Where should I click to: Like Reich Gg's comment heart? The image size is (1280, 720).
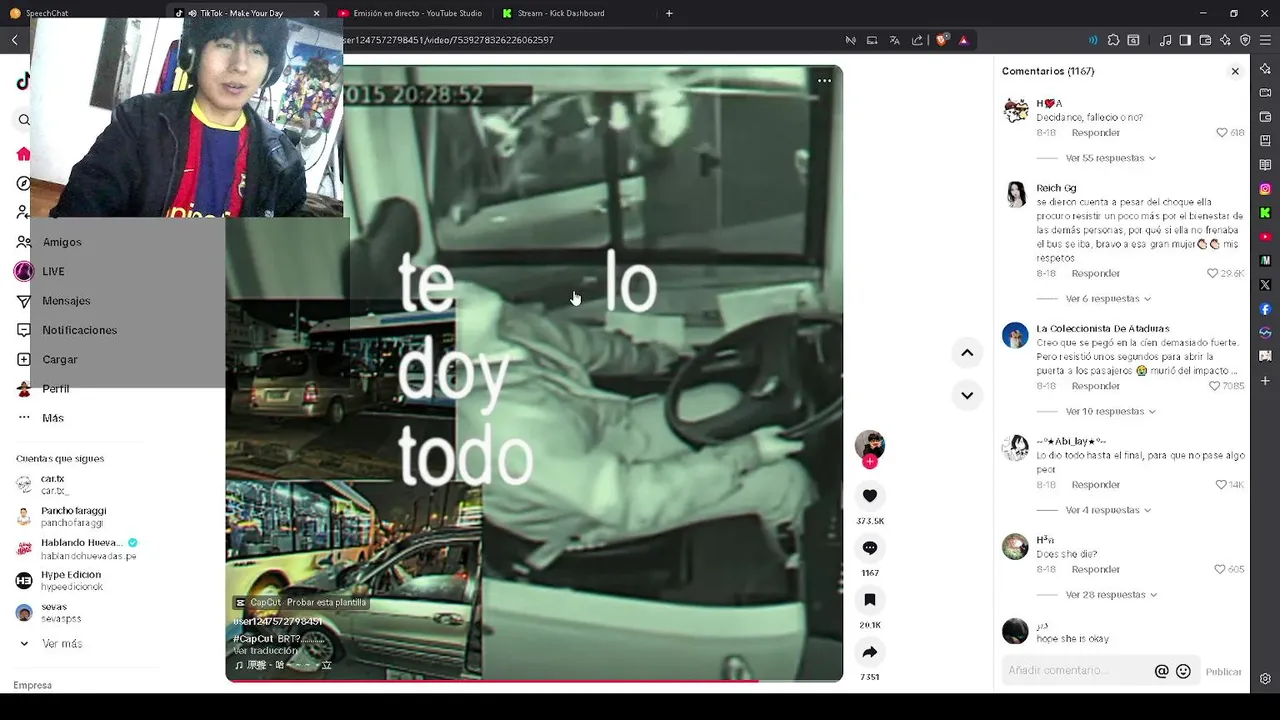click(x=1213, y=273)
